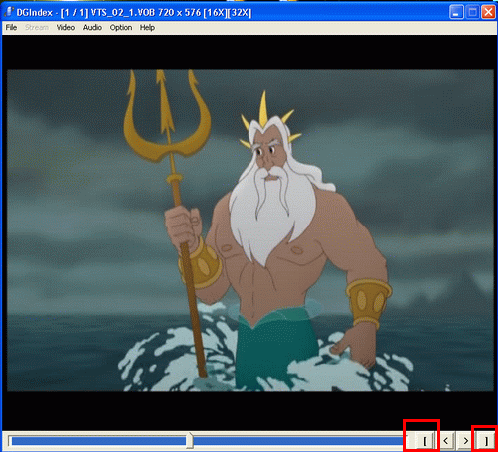Close the DGIndex window
Image resolution: width=498 pixels, height=452 pixels.
click(488, 12)
